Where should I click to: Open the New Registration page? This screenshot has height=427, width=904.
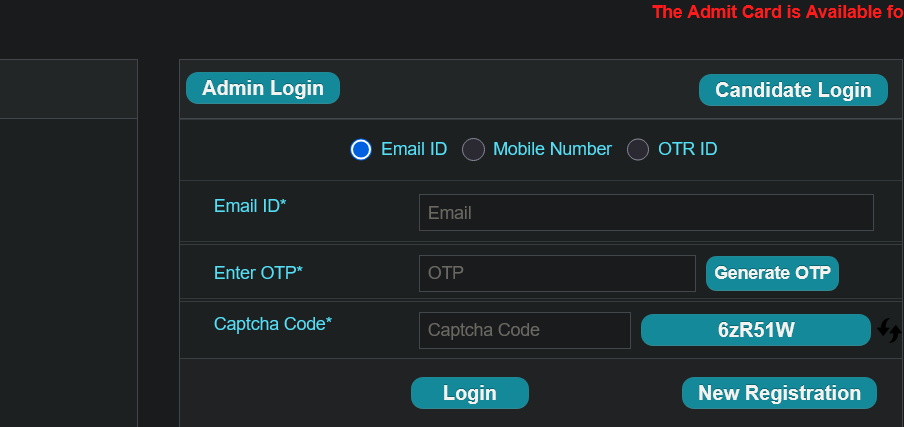click(779, 393)
